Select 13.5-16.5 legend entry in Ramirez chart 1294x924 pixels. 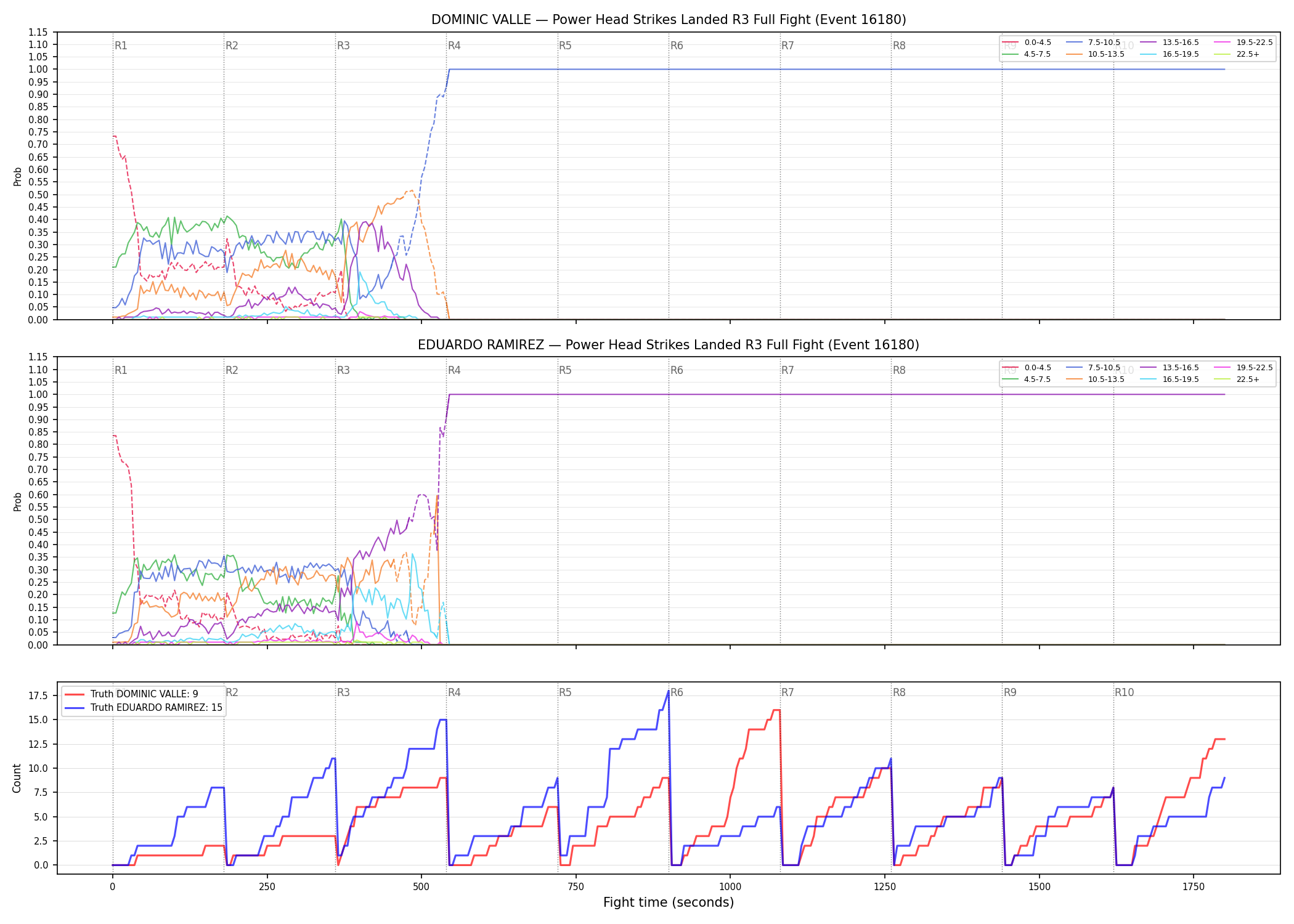(1170, 368)
